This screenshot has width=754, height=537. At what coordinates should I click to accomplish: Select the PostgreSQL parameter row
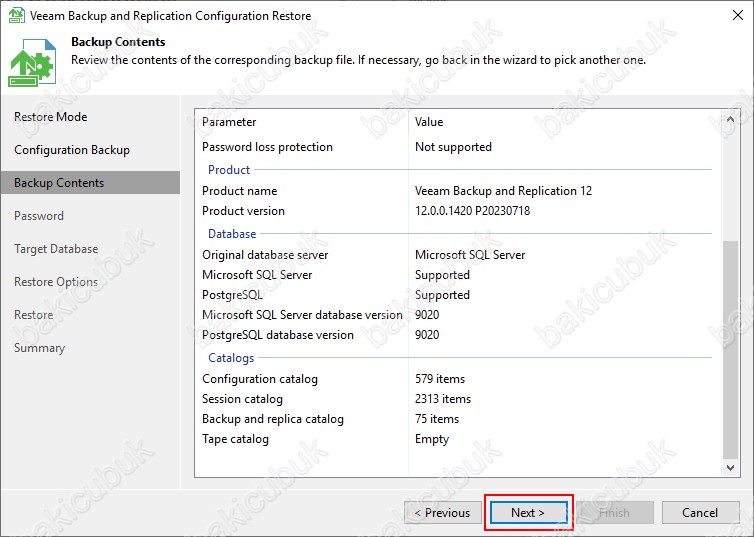tap(457, 295)
